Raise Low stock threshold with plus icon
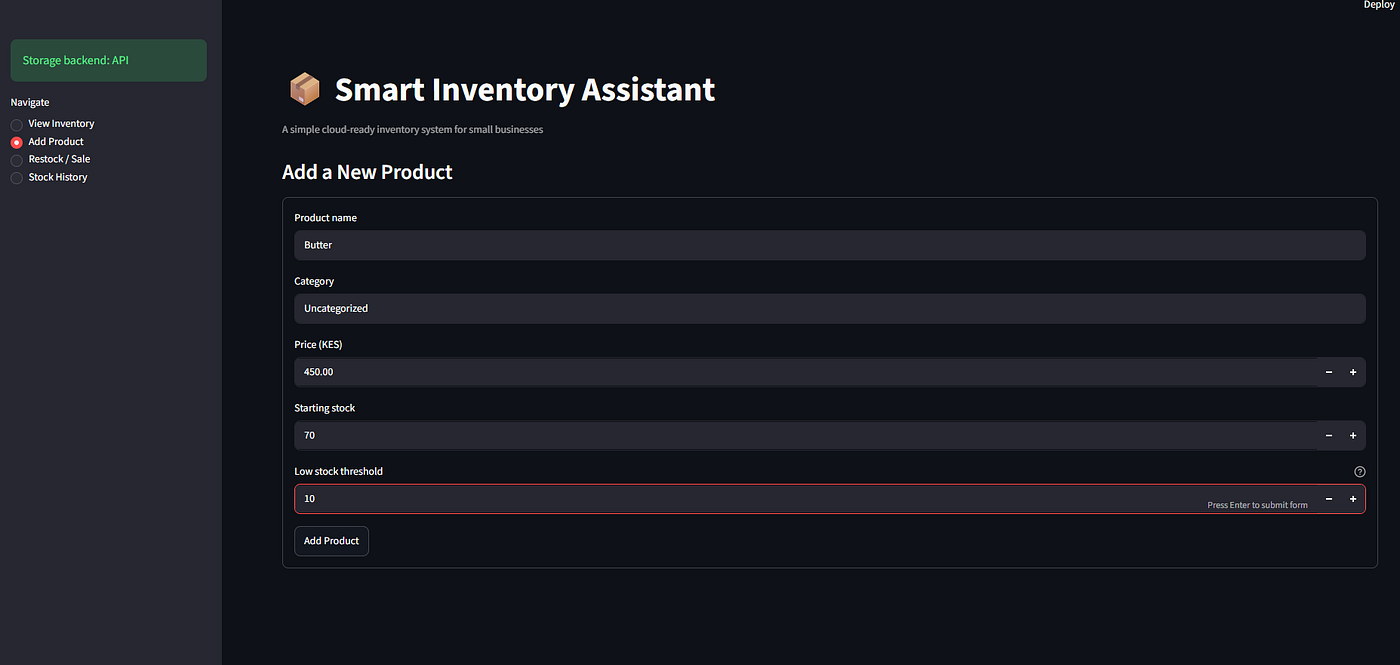The height and width of the screenshot is (665, 1400). [x=1353, y=499]
